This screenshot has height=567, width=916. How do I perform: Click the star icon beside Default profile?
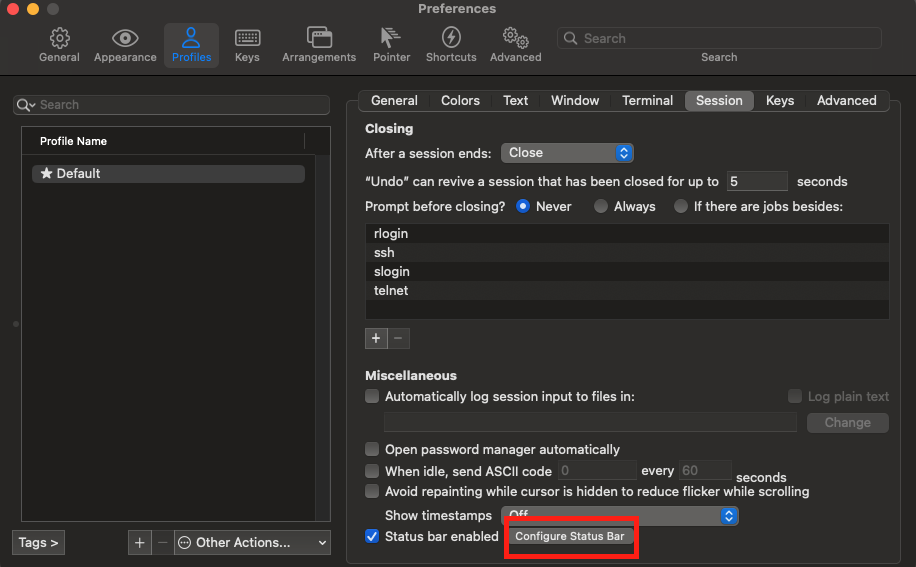click(x=47, y=173)
